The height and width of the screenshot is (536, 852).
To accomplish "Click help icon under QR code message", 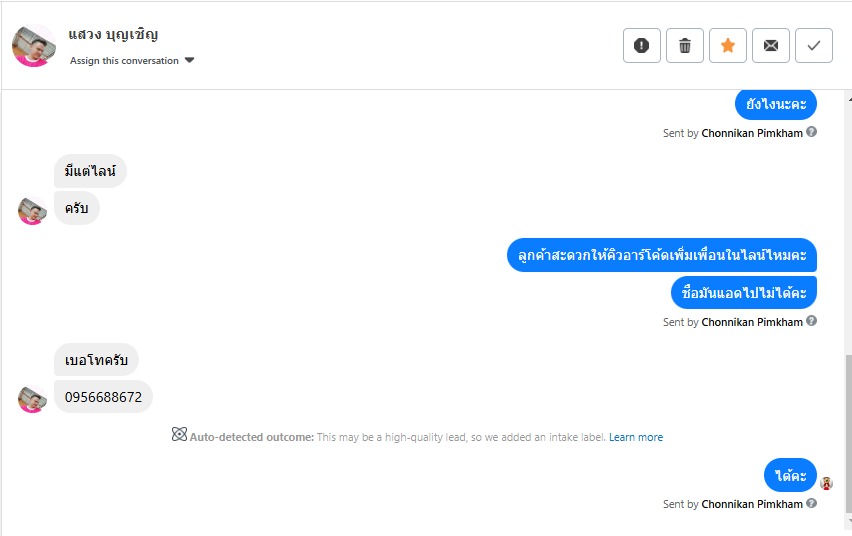I will (x=812, y=321).
